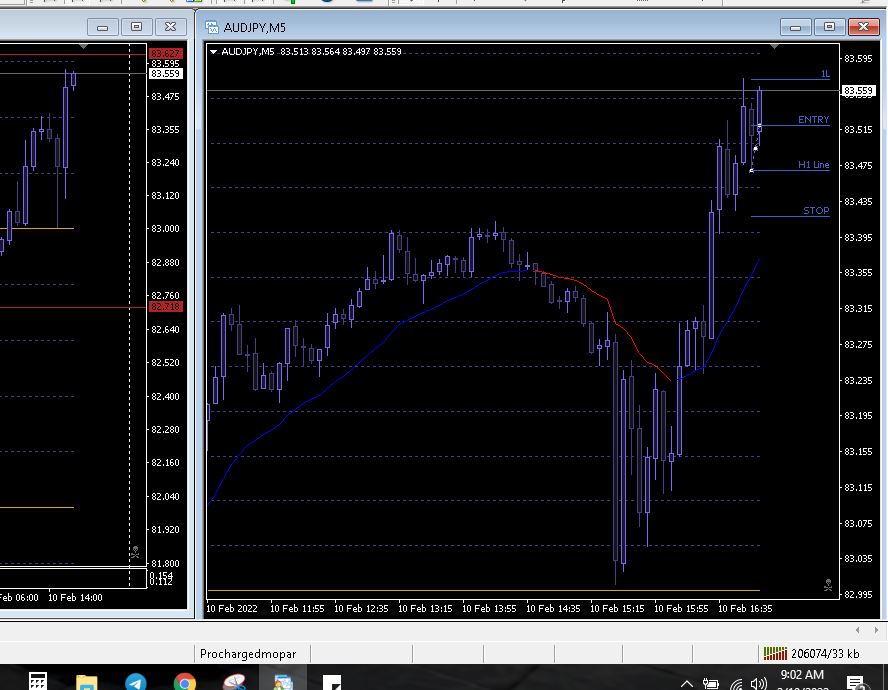The image size is (888, 690).
Task: Open the Calculator taskbar icon
Action: [x=37, y=682]
